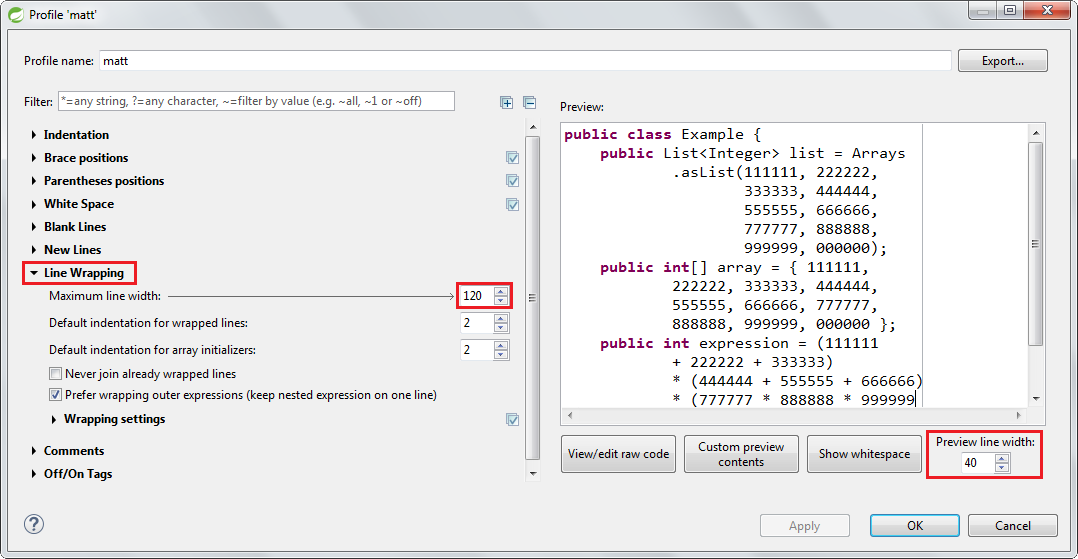Enable Never join already wrapped lines

tap(56, 374)
